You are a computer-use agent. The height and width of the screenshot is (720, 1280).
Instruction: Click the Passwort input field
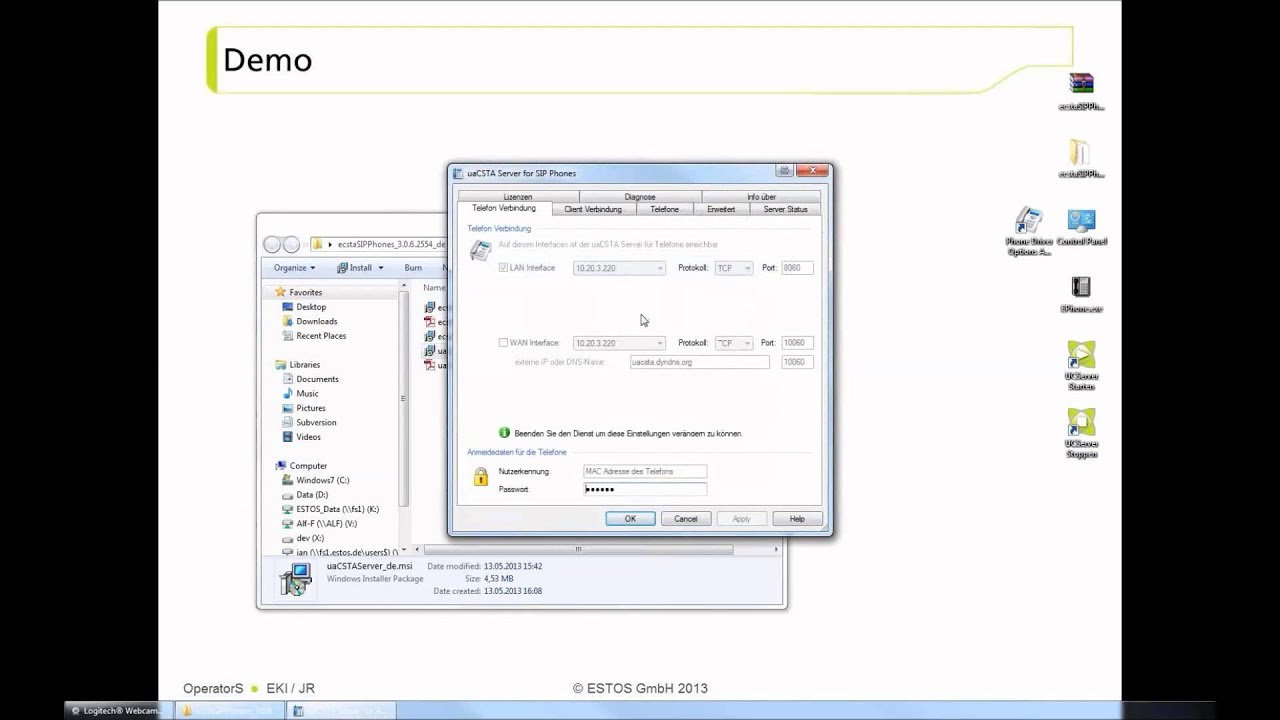(x=645, y=489)
